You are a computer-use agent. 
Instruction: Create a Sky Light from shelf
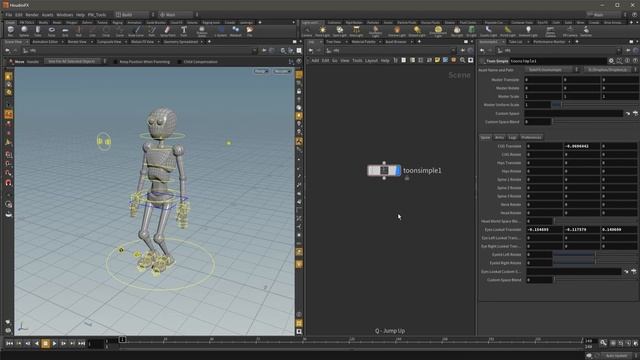click(x=457, y=31)
